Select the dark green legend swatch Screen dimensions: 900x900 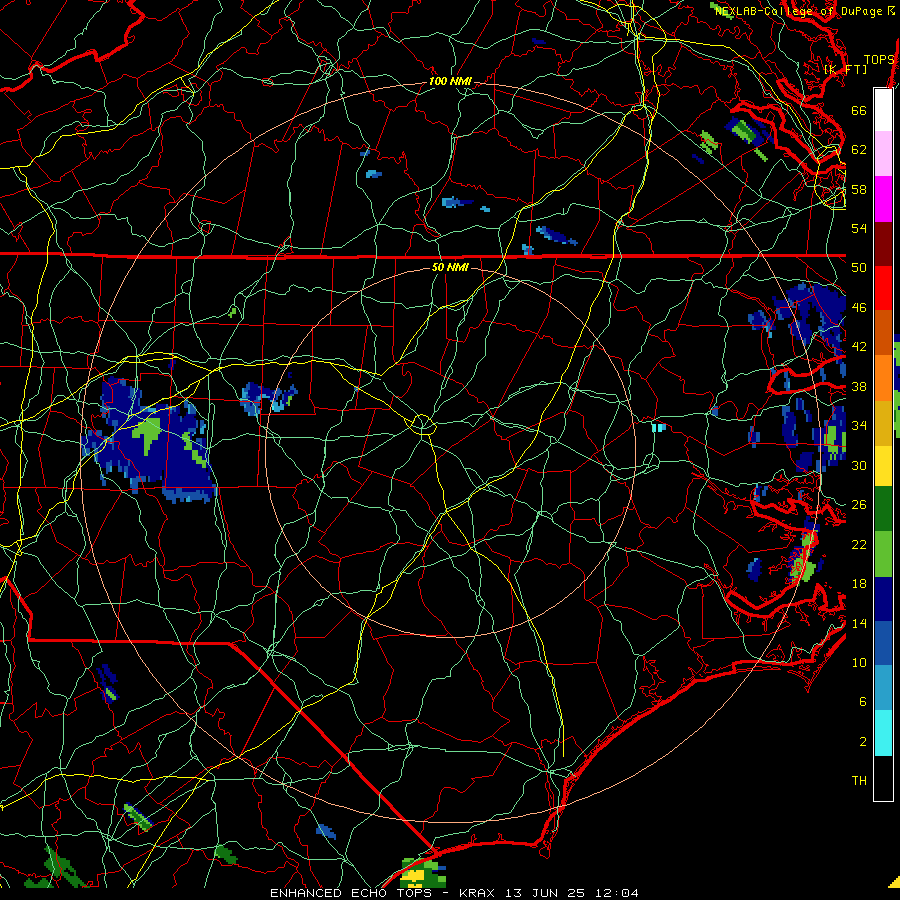(x=883, y=509)
